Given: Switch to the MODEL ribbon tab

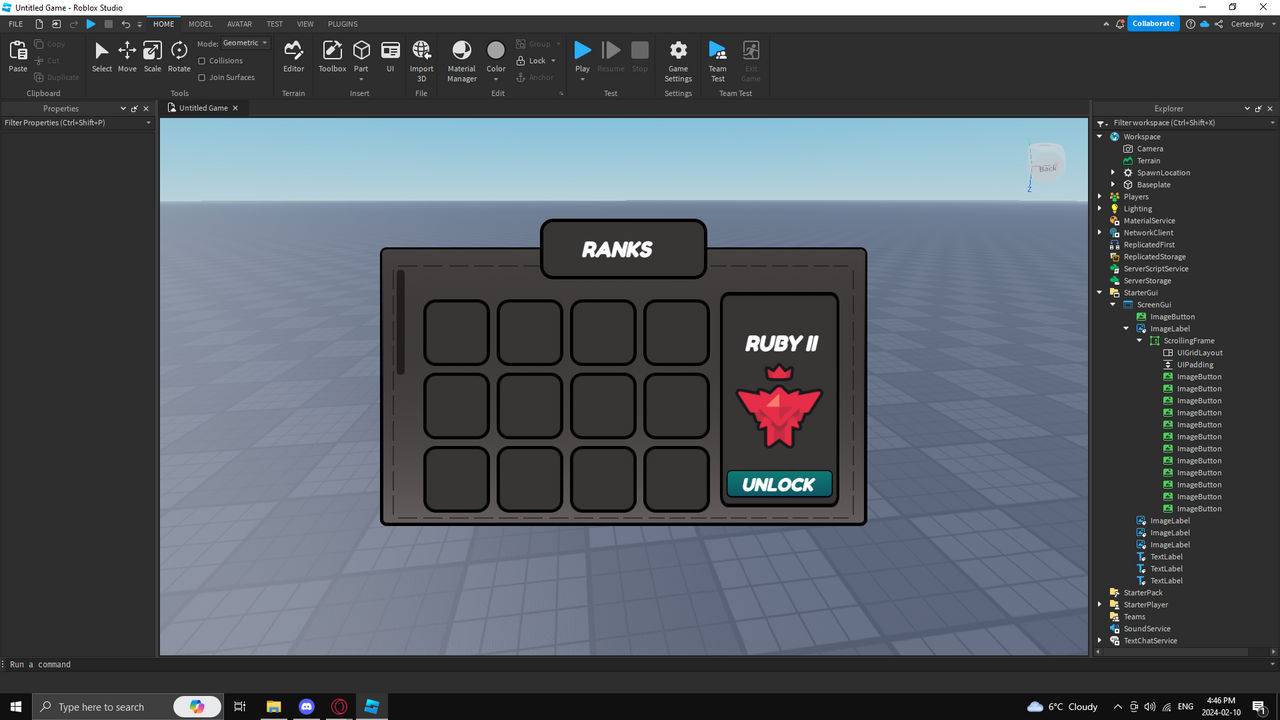Looking at the screenshot, I should pyautogui.click(x=199, y=23).
